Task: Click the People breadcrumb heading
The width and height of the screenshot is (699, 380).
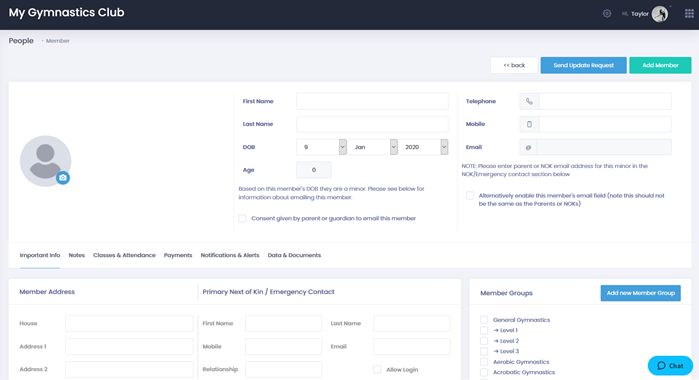Action: [x=21, y=41]
